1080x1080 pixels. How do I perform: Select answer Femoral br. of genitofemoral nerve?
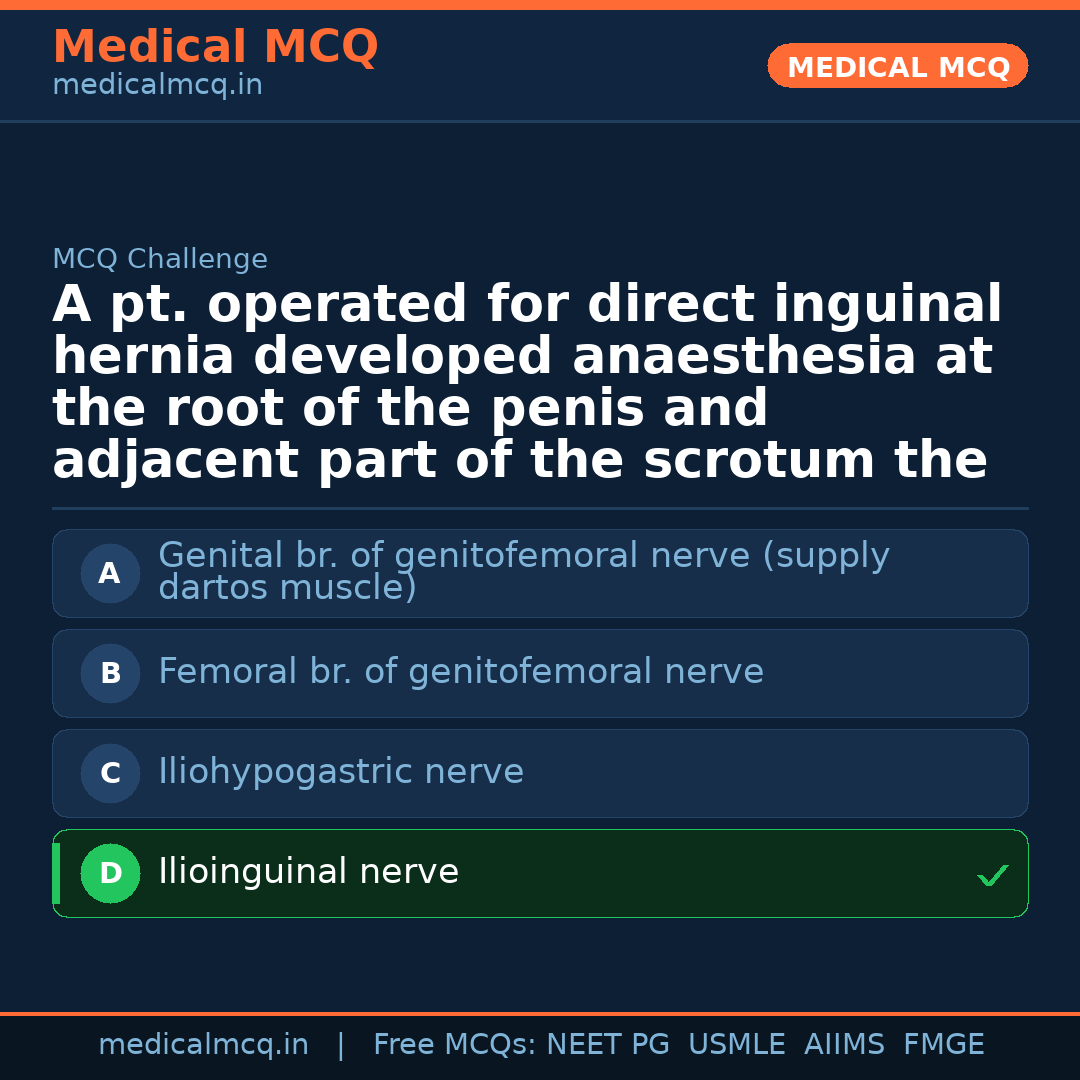pos(460,672)
